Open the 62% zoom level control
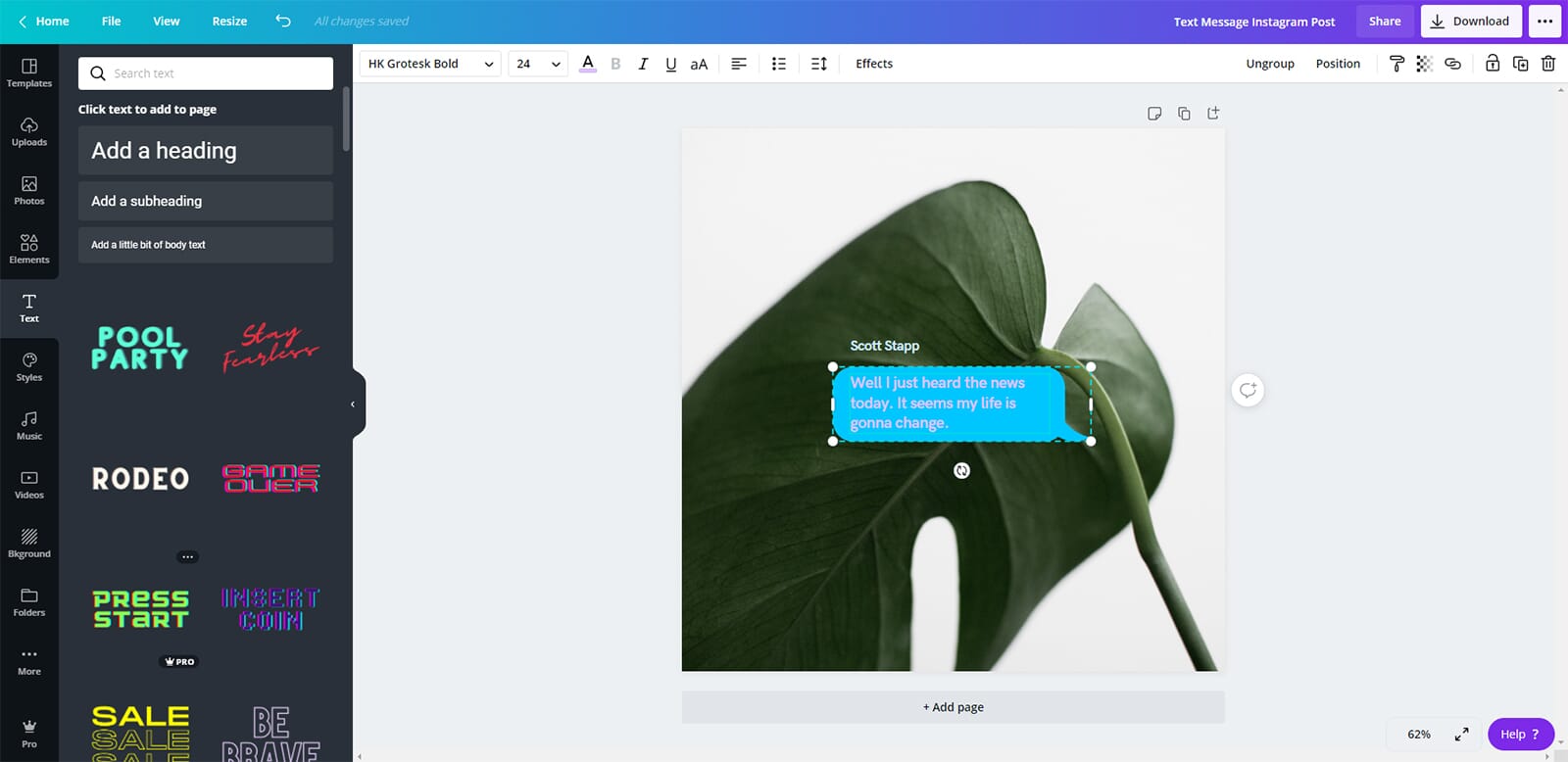The width and height of the screenshot is (1568, 762). 1418,735
